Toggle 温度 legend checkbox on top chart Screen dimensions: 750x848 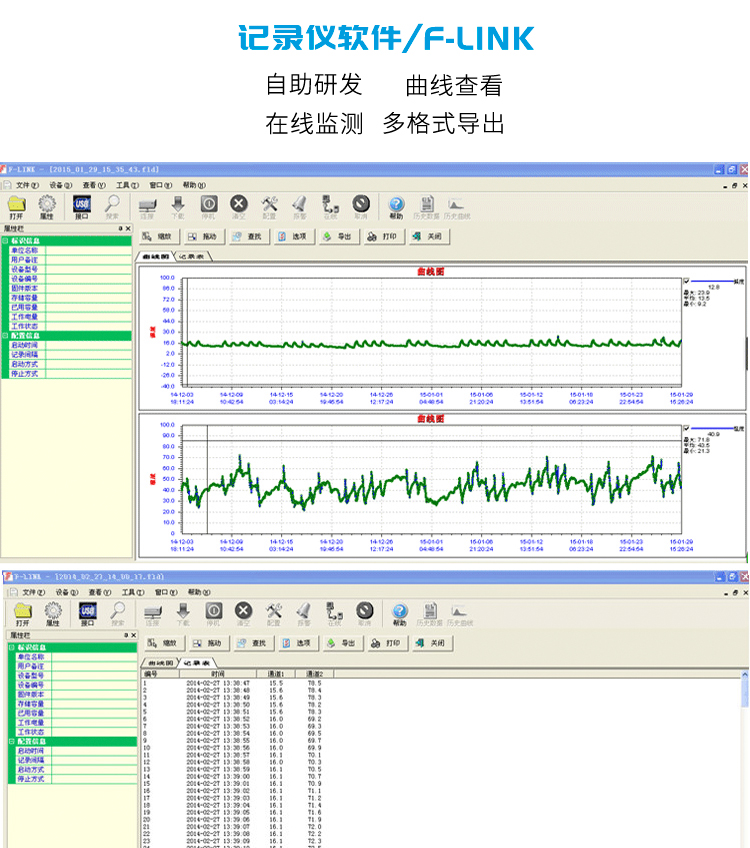point(686,281)
